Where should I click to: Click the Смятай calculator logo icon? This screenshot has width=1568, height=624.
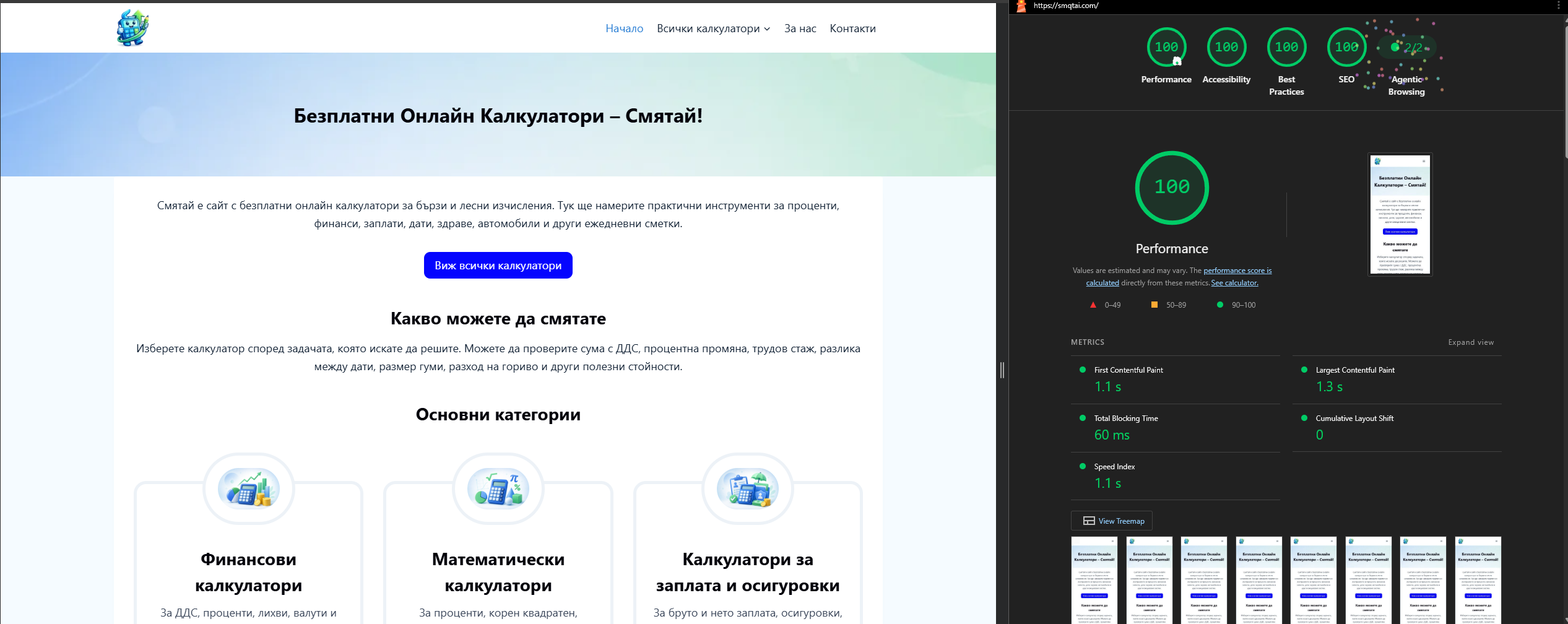click(x=132, y=28)
